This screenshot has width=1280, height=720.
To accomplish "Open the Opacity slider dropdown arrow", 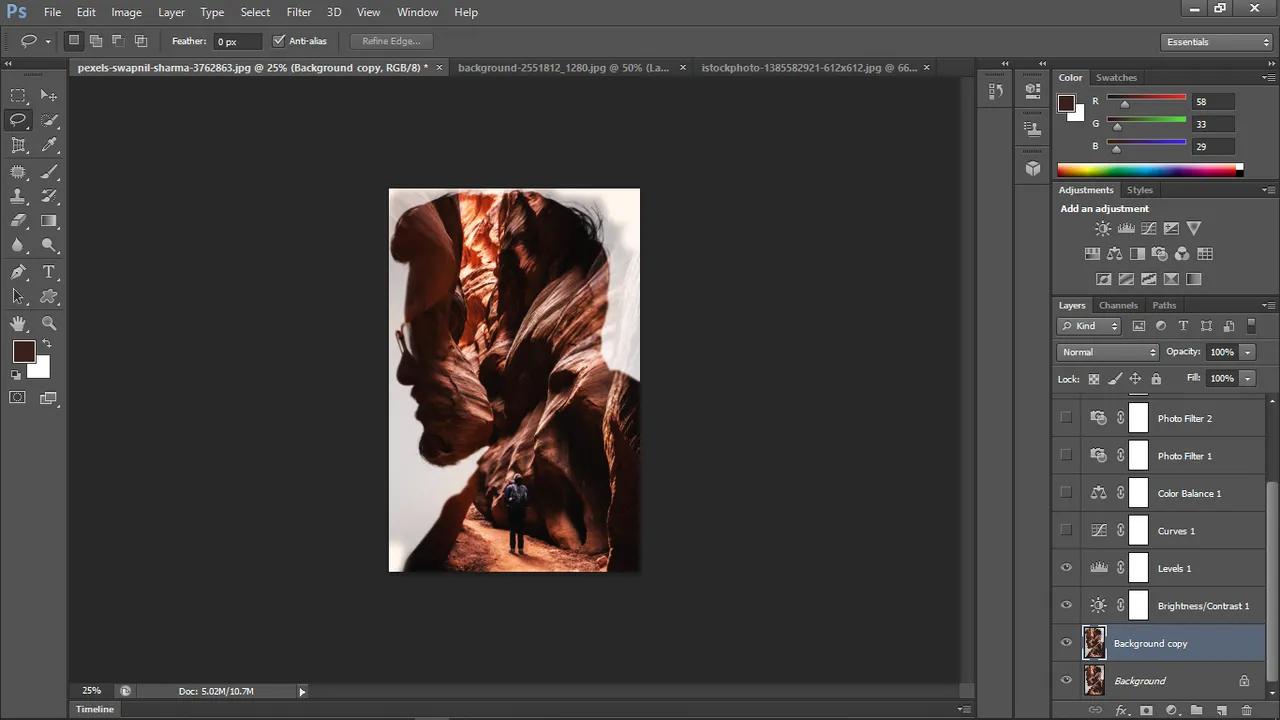I will (x=1247, y=352).
